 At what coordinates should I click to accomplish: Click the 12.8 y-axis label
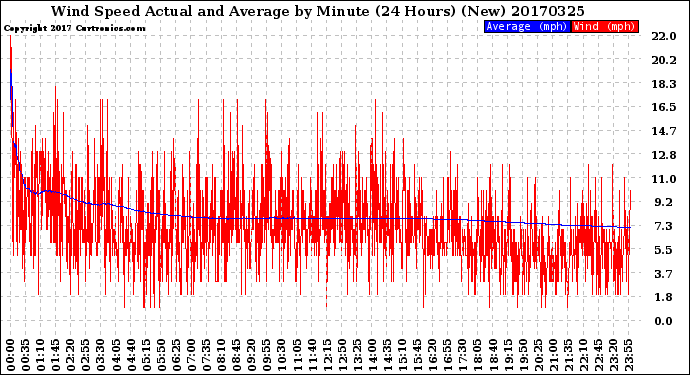pos(664,155)
